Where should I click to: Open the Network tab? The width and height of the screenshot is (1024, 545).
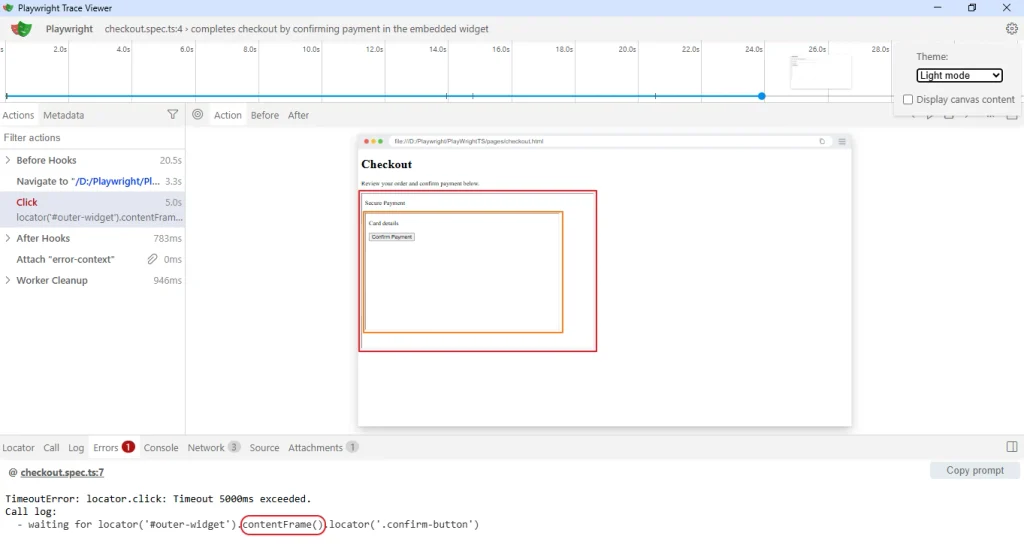coord(213,448)
